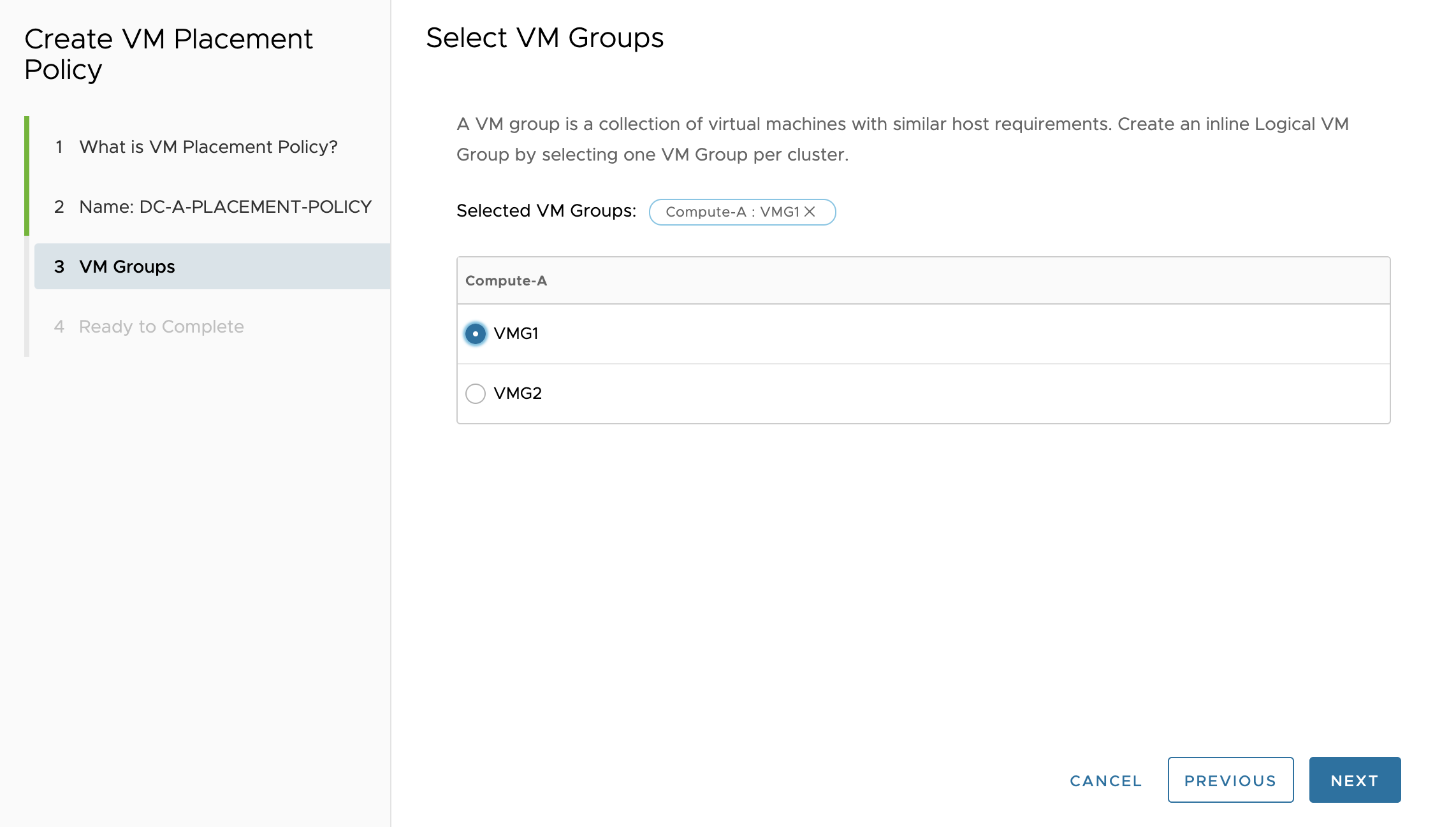This screenshot has height=827, width=1456.
Task: Click the green wizard progress bar
Action: click(27, 176)
